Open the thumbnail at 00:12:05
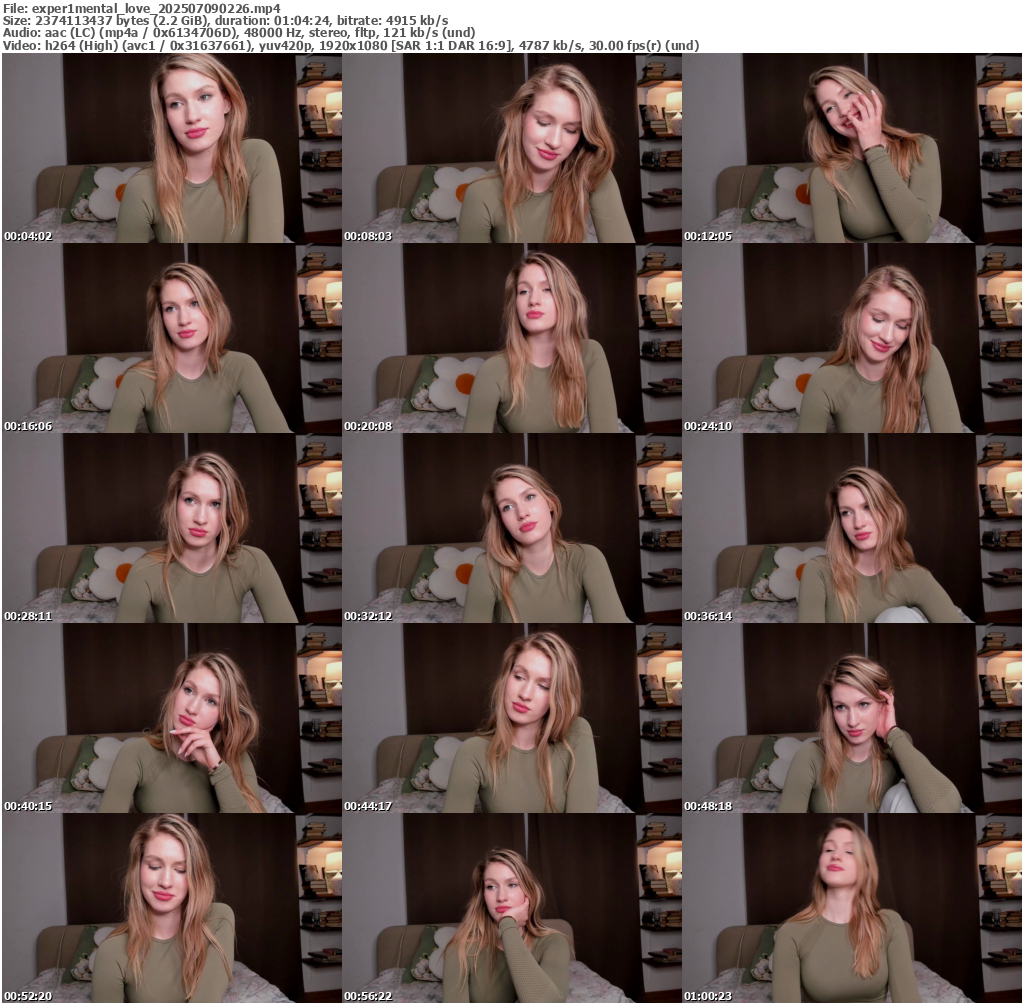This screenshot has width=1024, height=1003. pos(852,148)
